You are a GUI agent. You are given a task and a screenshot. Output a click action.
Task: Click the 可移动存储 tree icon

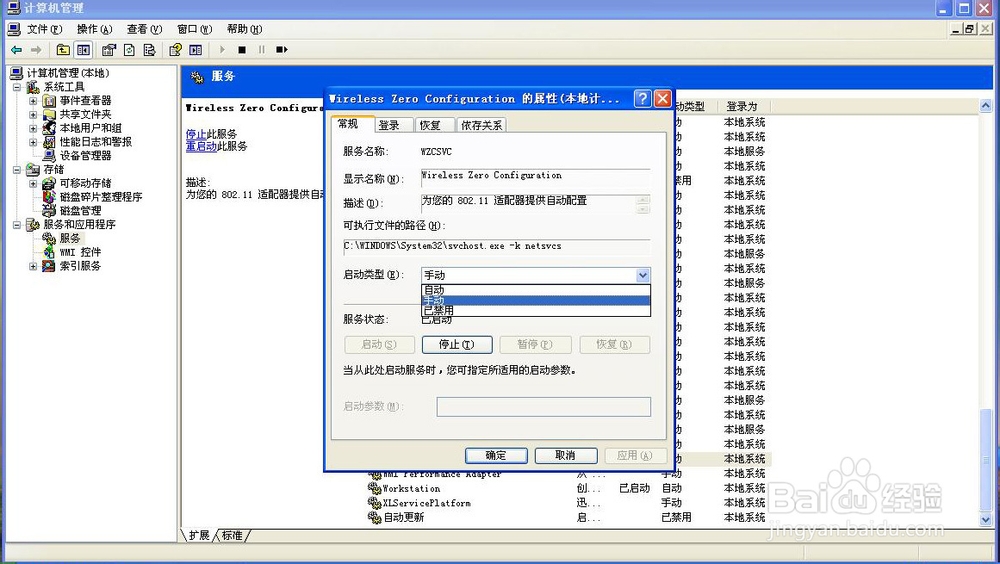pyautogui.click(x=49, y=183)
